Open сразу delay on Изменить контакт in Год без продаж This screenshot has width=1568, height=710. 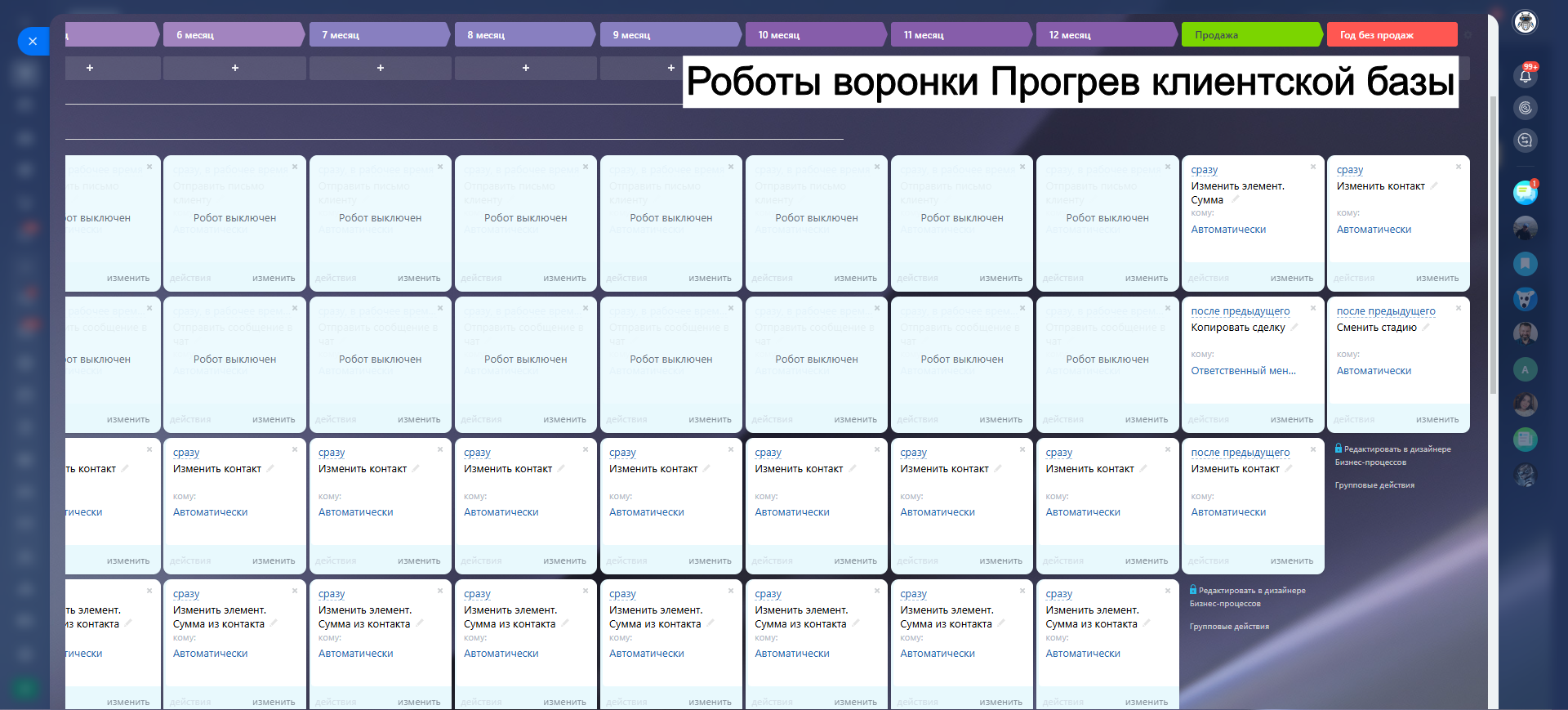(1350, 170)
